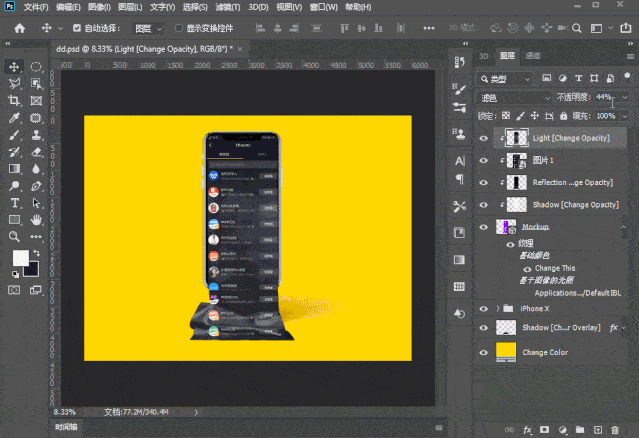Open the 文件(F) menu
The height and width of the screenshot is (438, 639).
coord(36,7)
